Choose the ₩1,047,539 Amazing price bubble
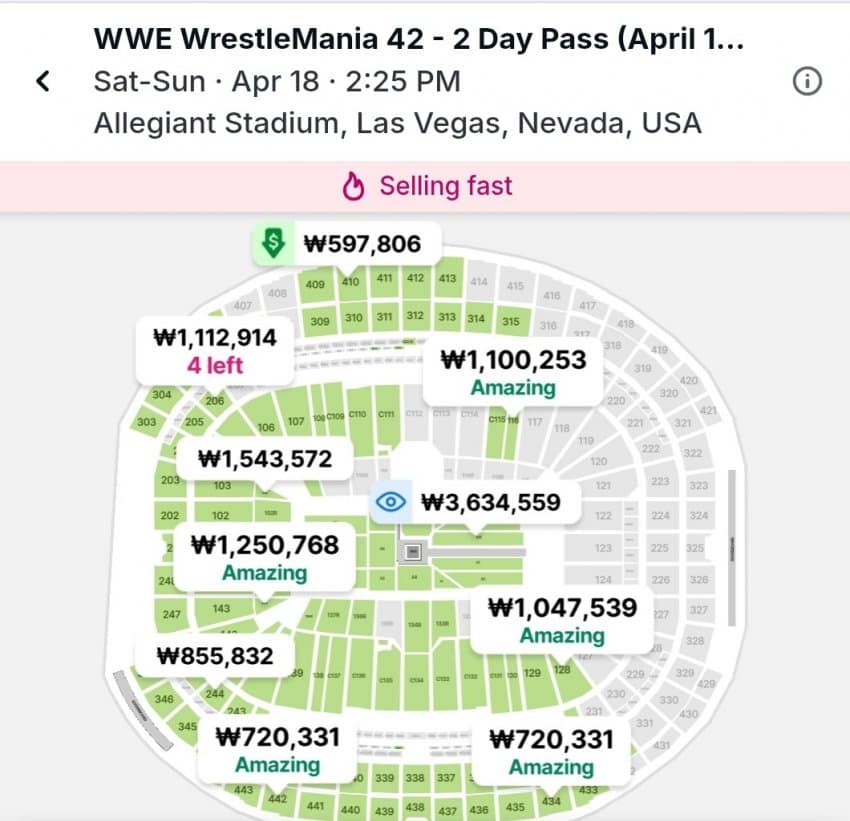850x821 pixels. click(x=561, y=619)
